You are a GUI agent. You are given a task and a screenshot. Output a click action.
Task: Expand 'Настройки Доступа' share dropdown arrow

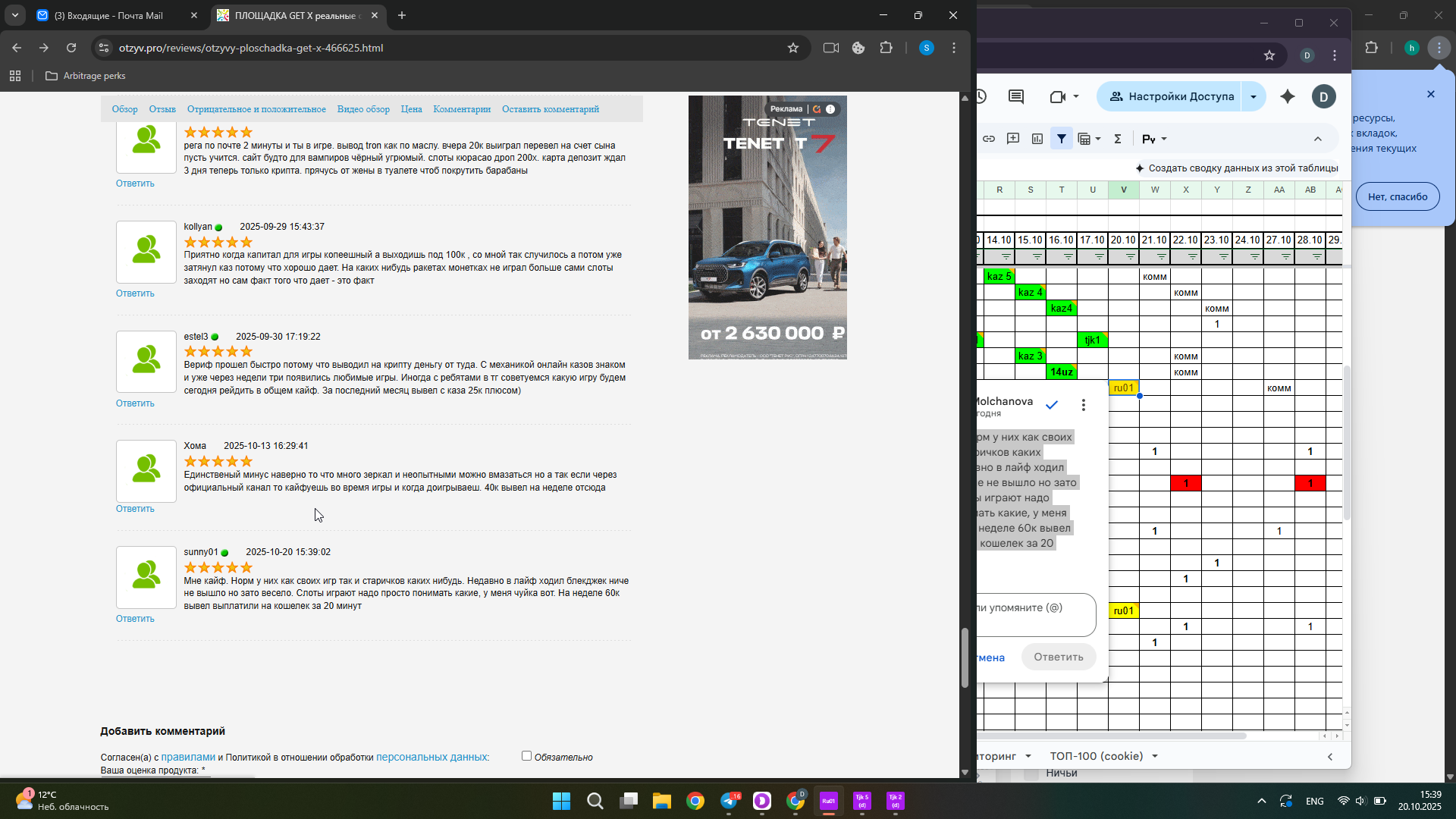pos(1254,96)
